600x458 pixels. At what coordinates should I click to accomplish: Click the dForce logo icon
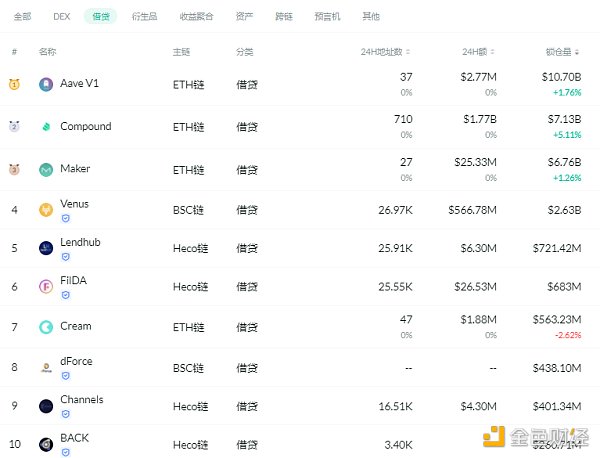[x=46, y=368]
